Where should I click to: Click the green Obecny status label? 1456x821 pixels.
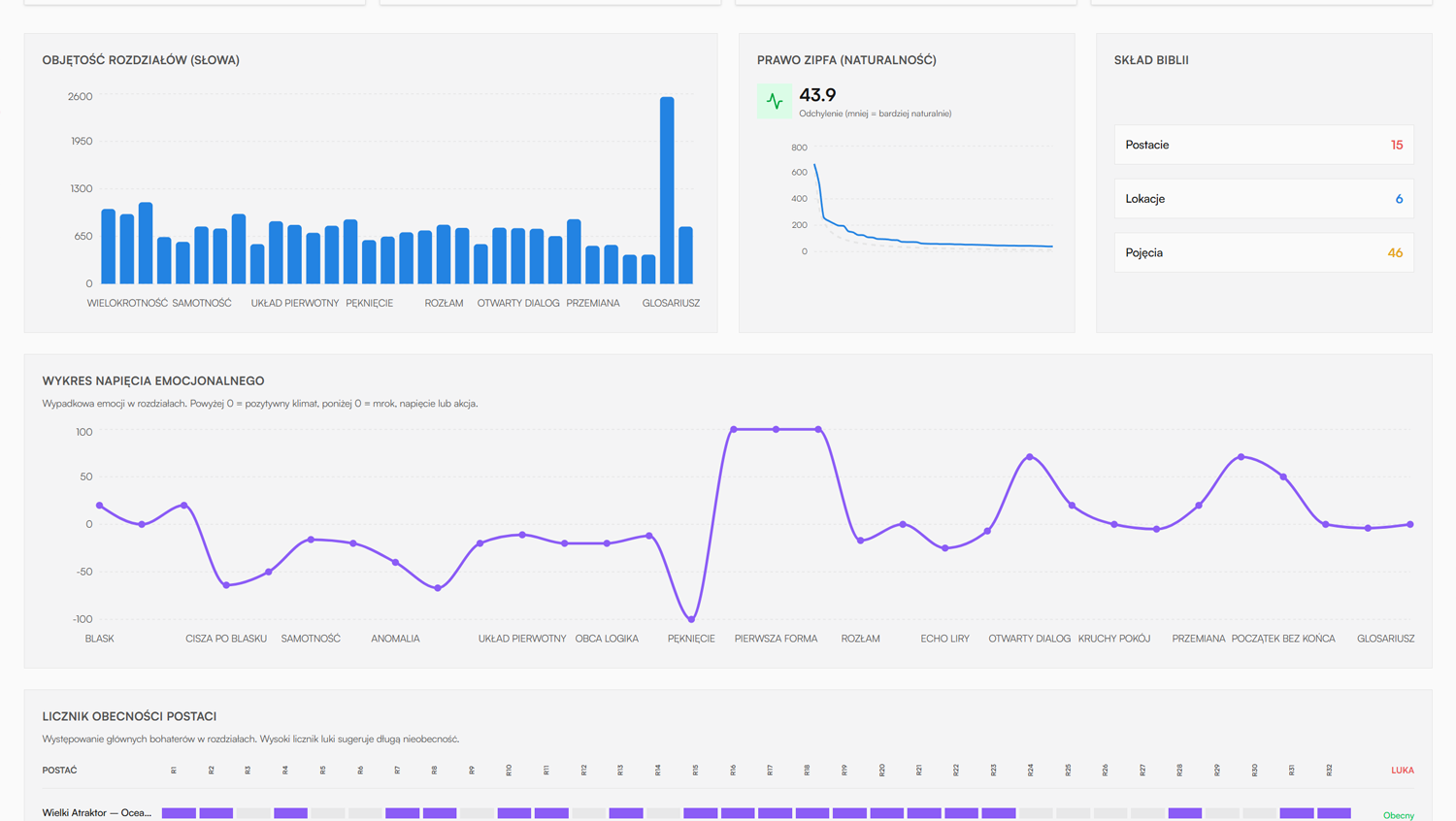(1399, 815)
